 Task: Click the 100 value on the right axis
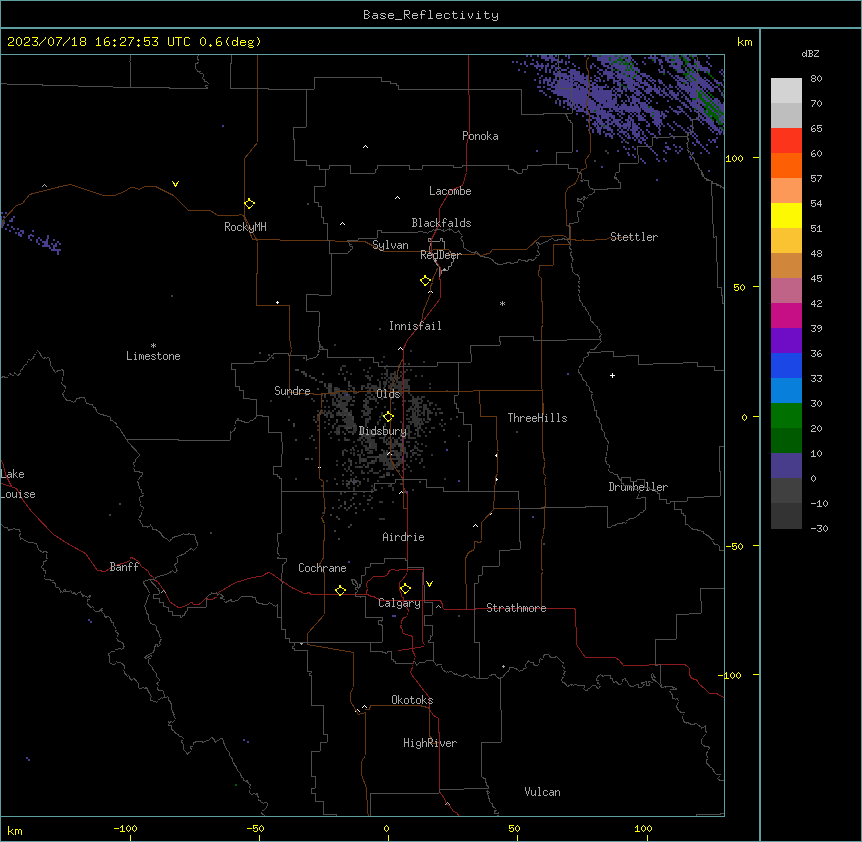[734, 158]
